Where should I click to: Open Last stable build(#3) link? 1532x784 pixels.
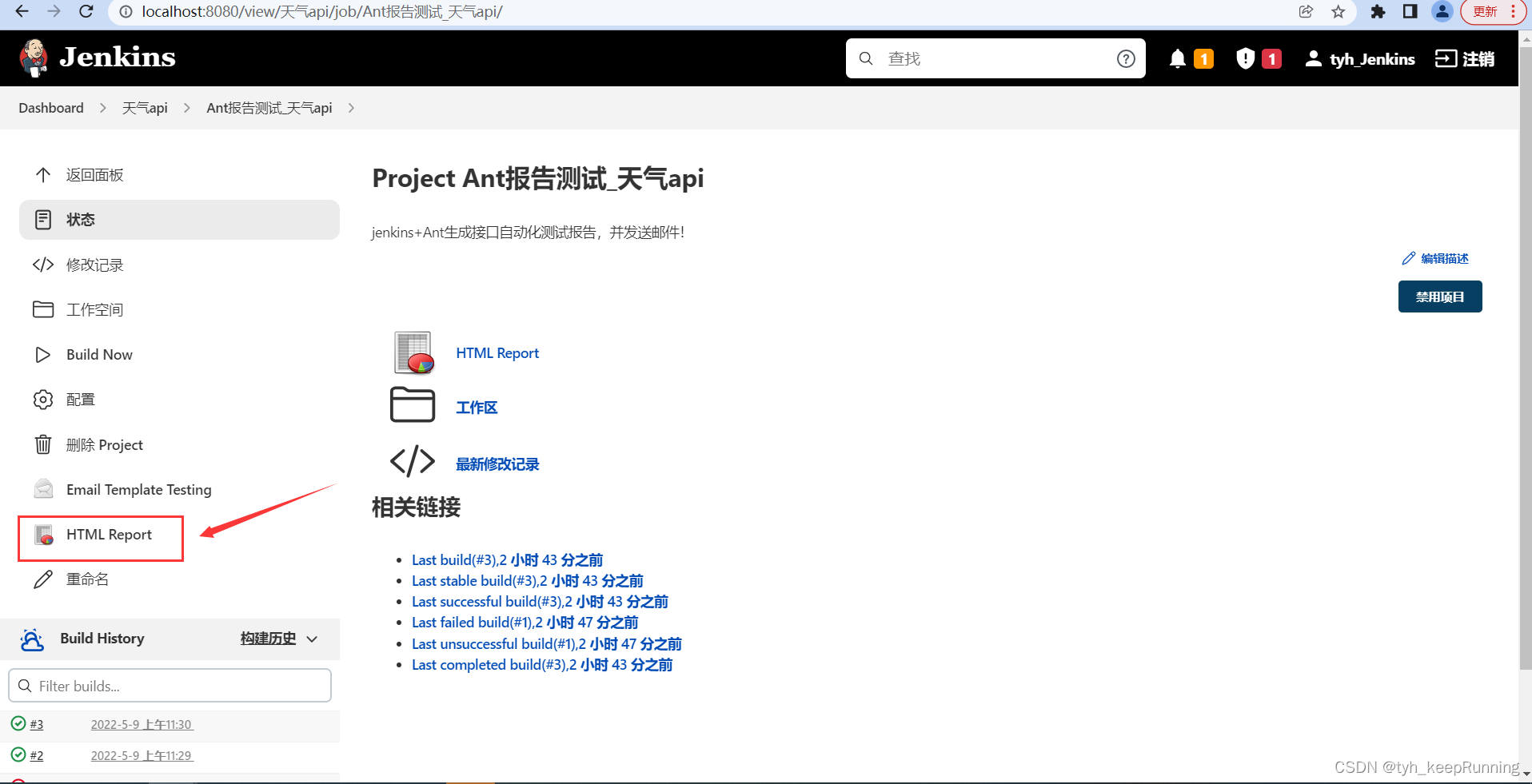tap(528, 581)
